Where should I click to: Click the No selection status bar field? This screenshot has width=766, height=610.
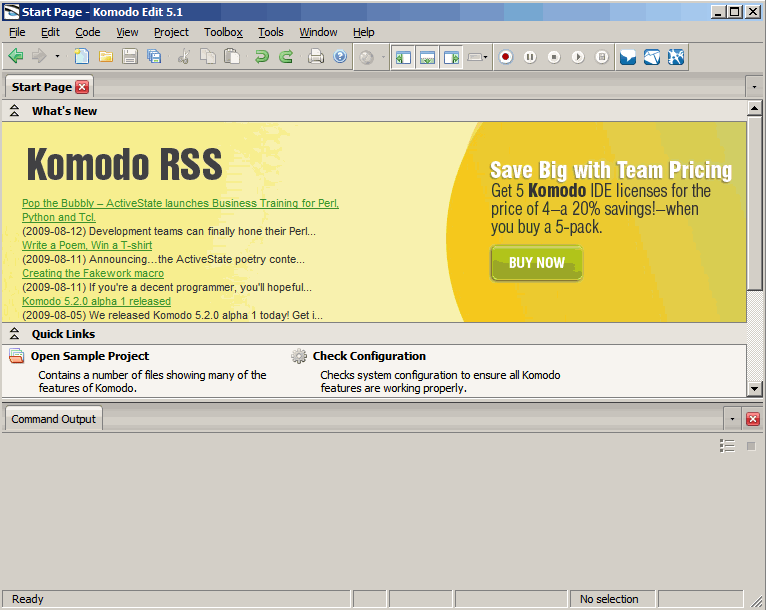click(x=613, y=599)
